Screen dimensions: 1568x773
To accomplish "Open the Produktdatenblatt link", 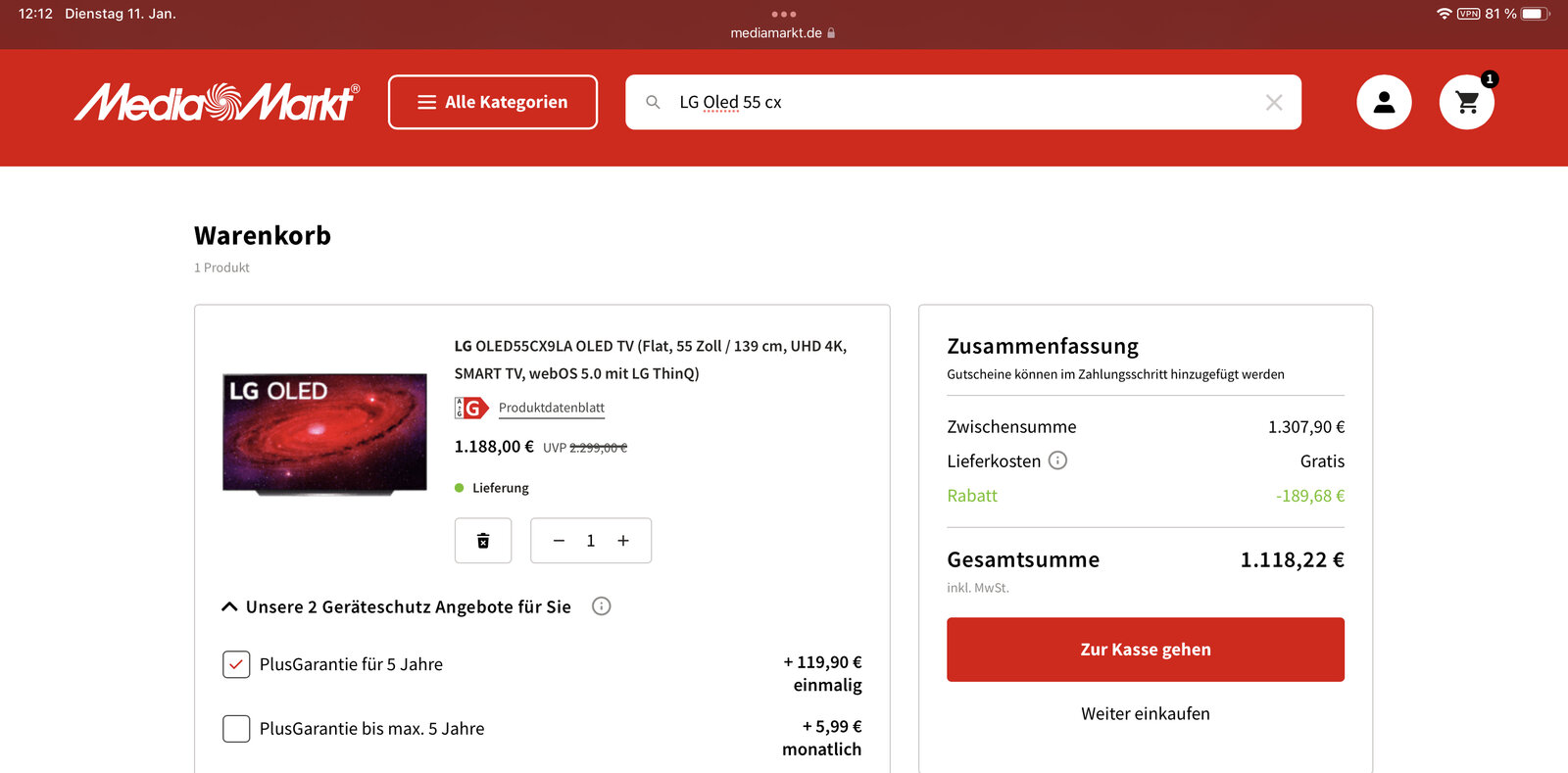I will [551, 408].
